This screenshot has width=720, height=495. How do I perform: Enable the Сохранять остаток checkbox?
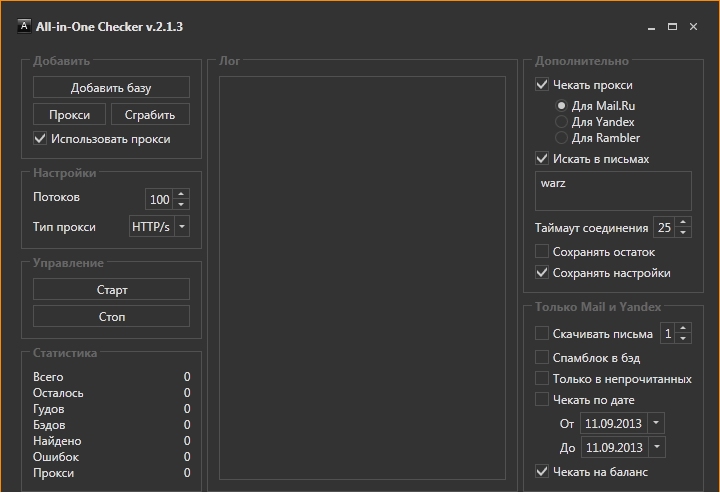[x=542, y=252]
